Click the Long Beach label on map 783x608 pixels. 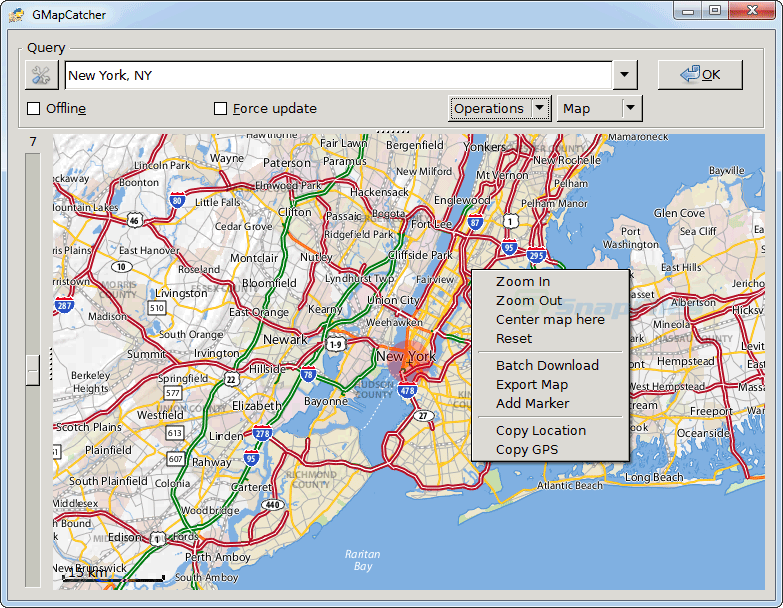pyautogui.click(x=654, y=478)
